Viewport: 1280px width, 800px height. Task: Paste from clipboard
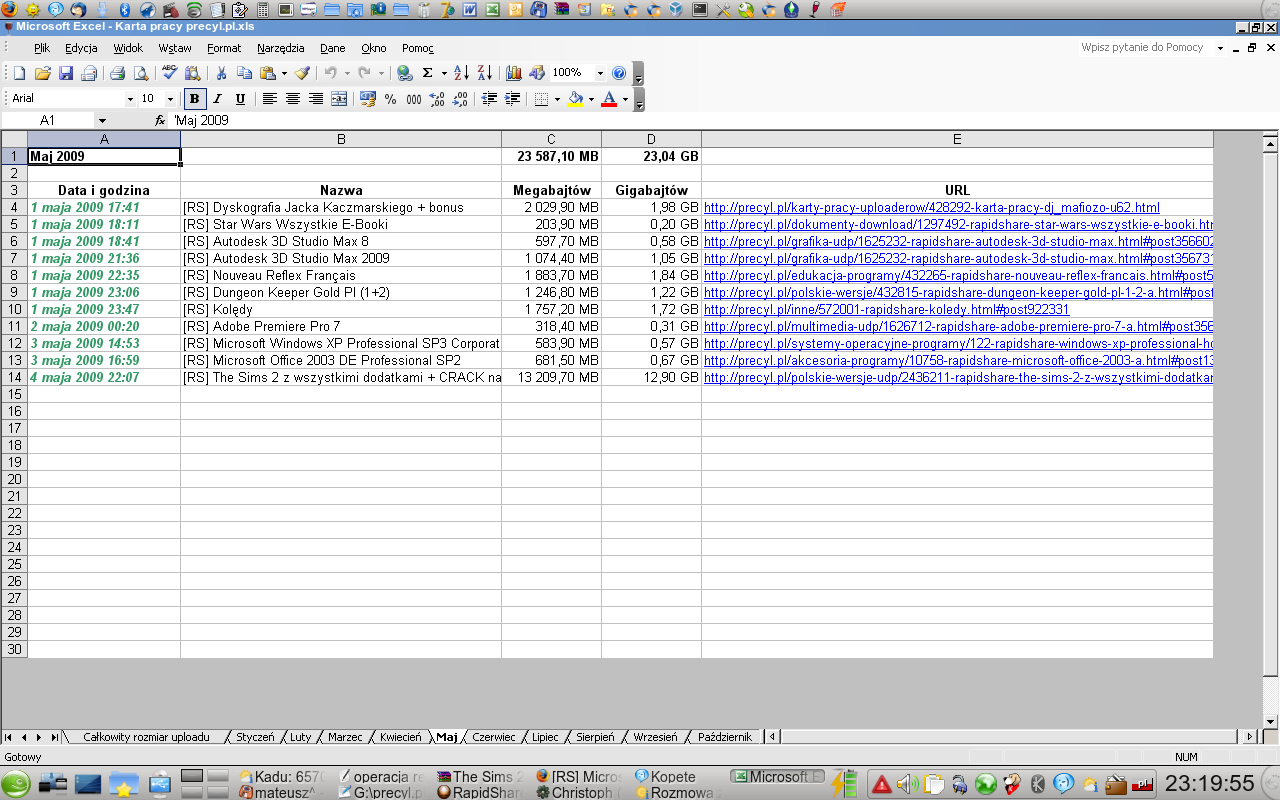point(267,73)
